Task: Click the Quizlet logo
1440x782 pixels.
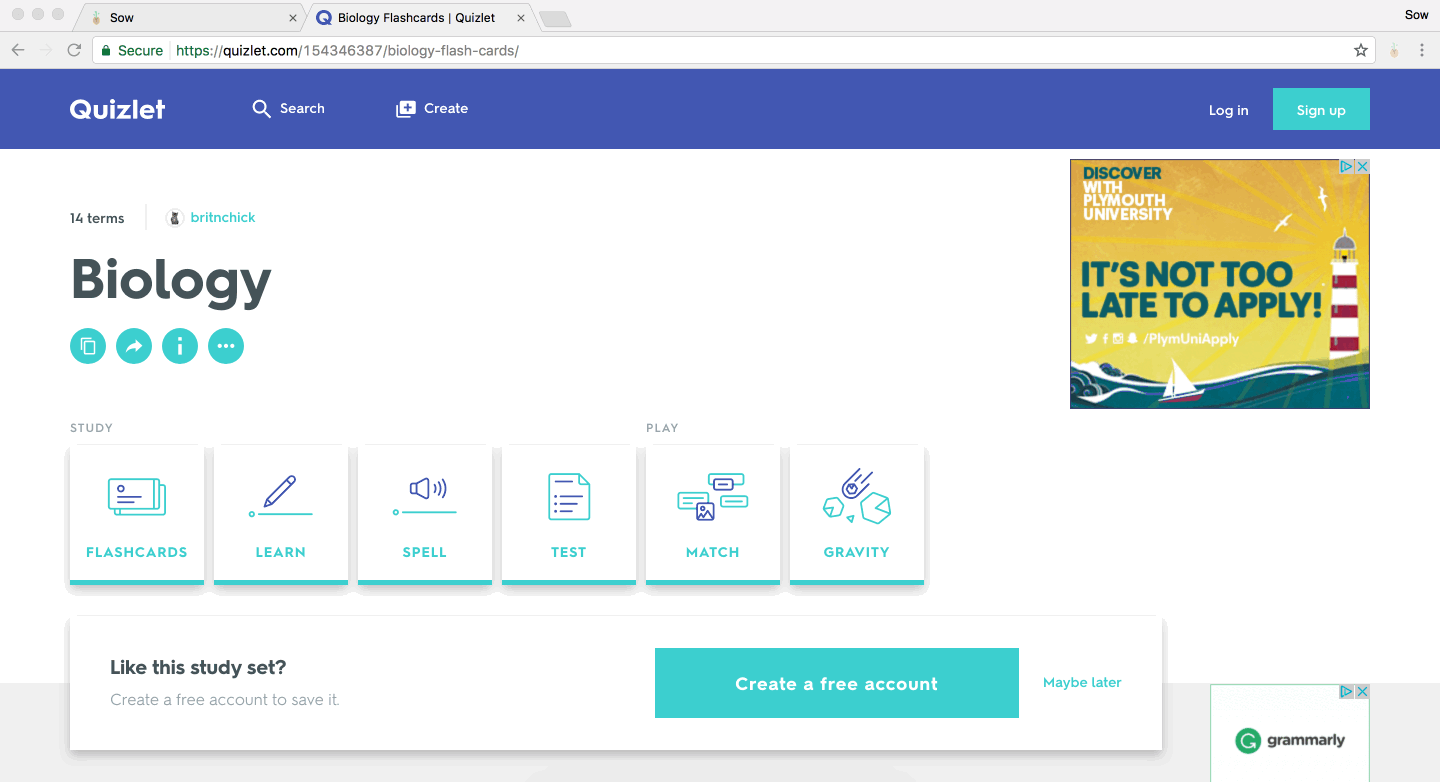Action: (118, 109)
